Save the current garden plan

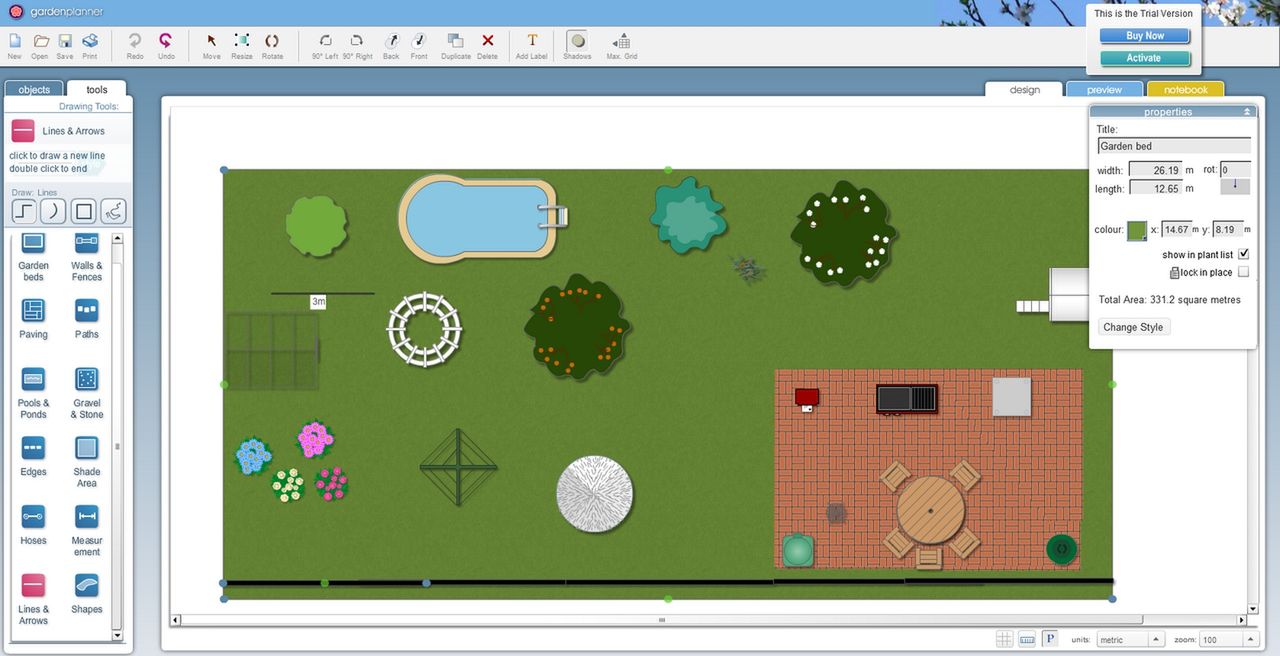pyautogui.click(x=65, y=46)
